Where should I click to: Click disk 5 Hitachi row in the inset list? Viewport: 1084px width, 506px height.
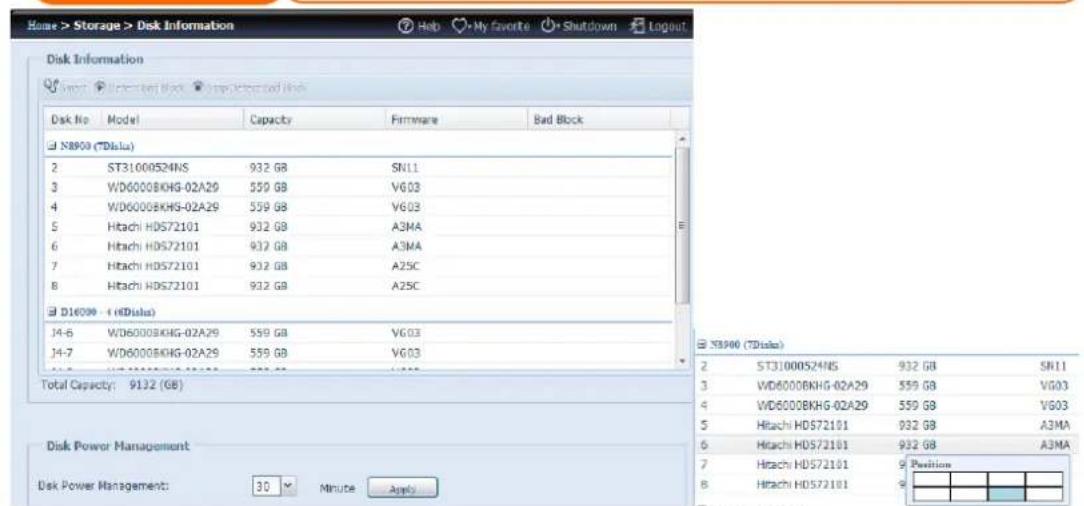pos(884,426)
